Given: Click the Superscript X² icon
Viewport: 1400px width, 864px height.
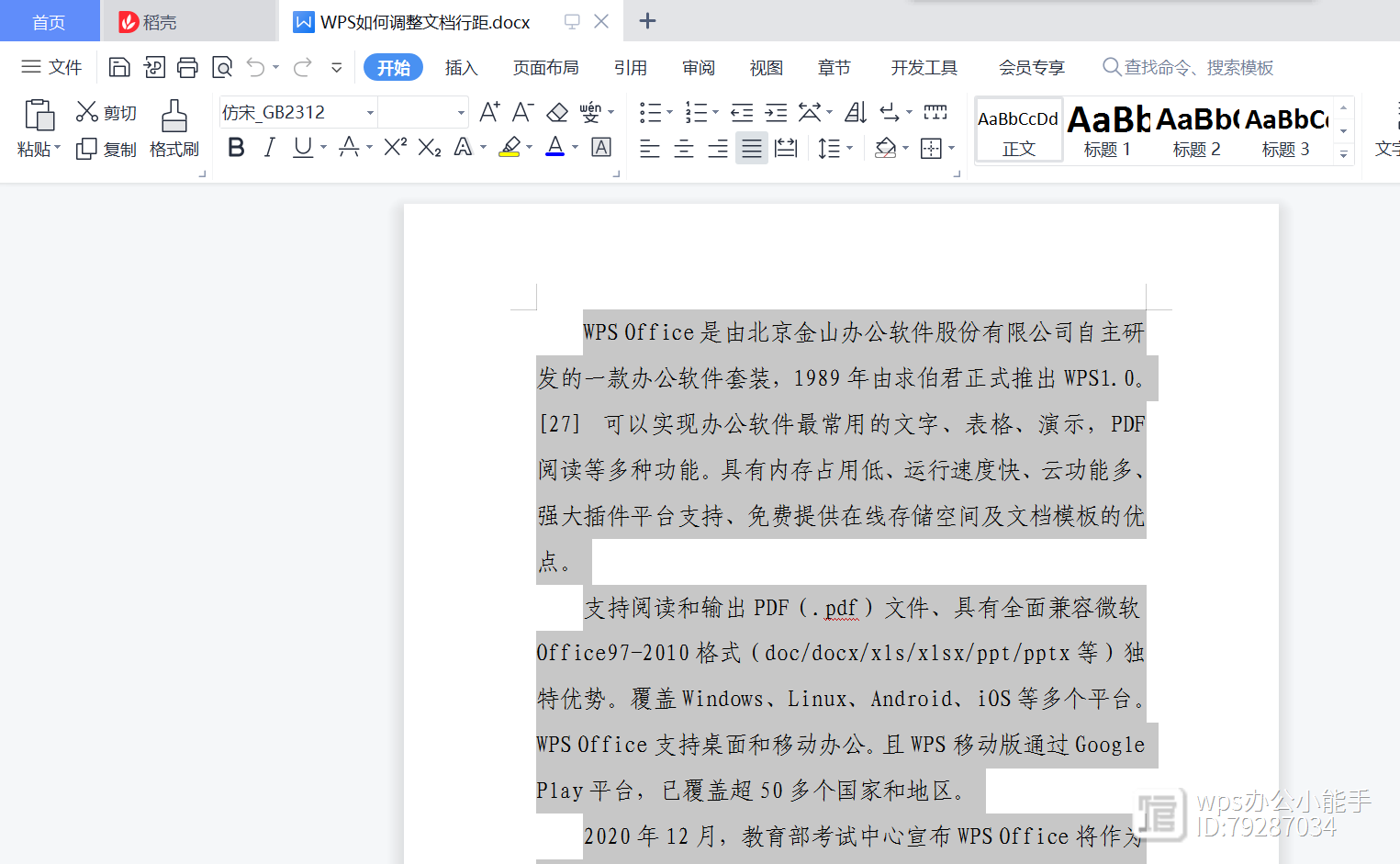Looking at the screenshot, I should [x=396, y=147].
